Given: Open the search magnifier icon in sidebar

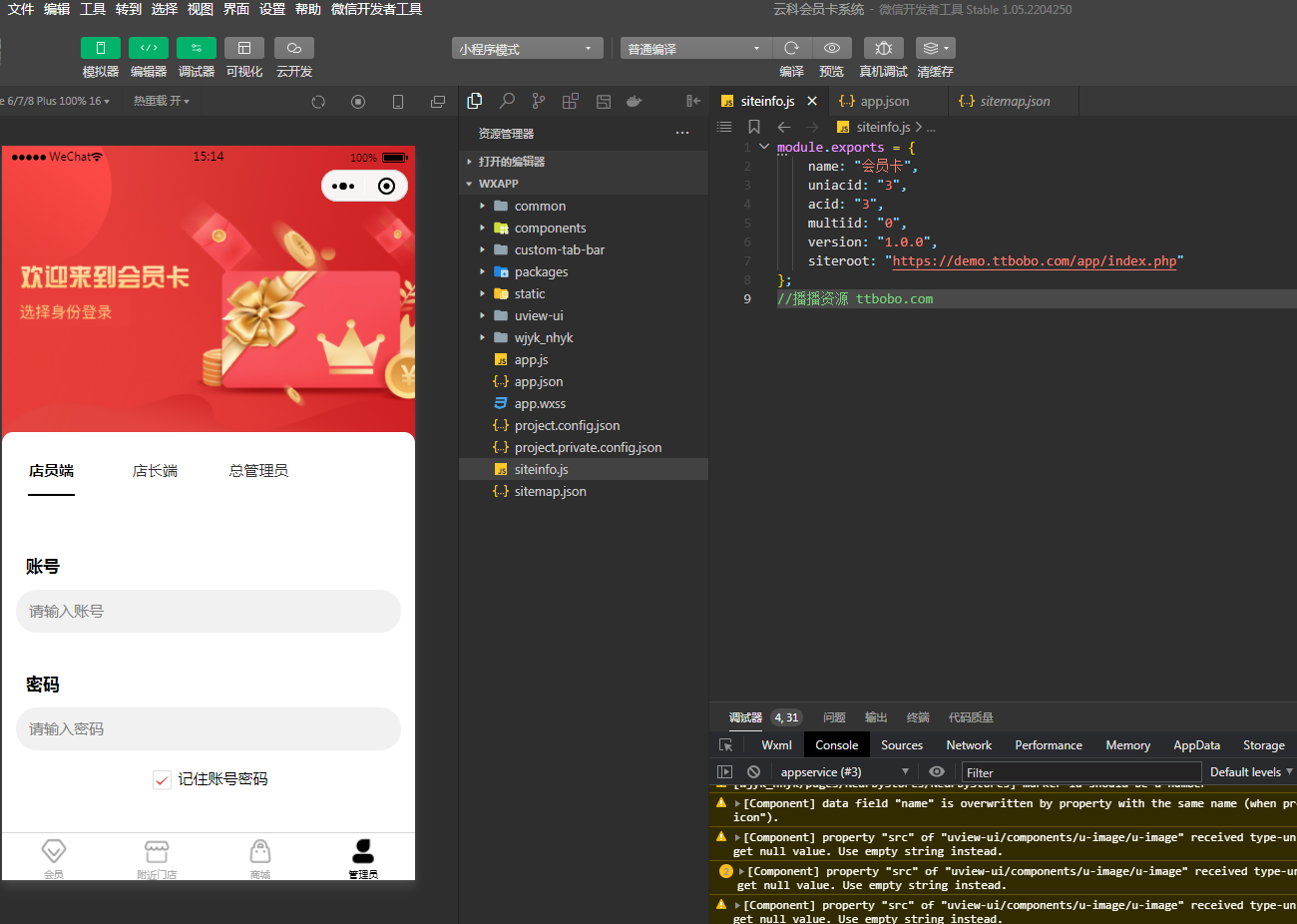Looking at the screenshot, I should [507, 101].
